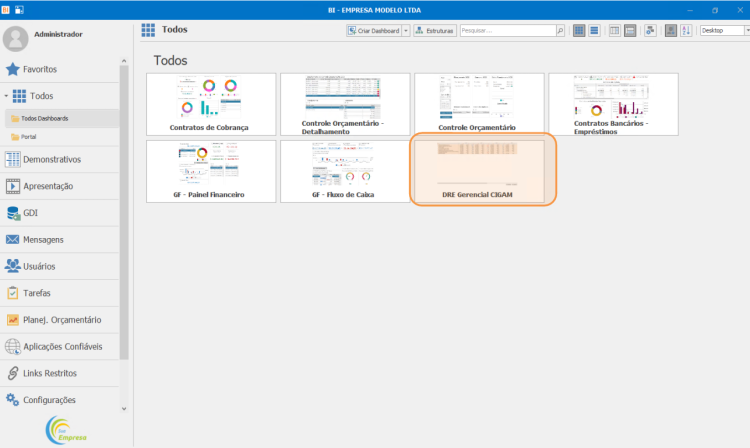Select the Portal folder
The width and height of the screenshot is (750, 448).
pyautogui.click(x=62, y=137)
